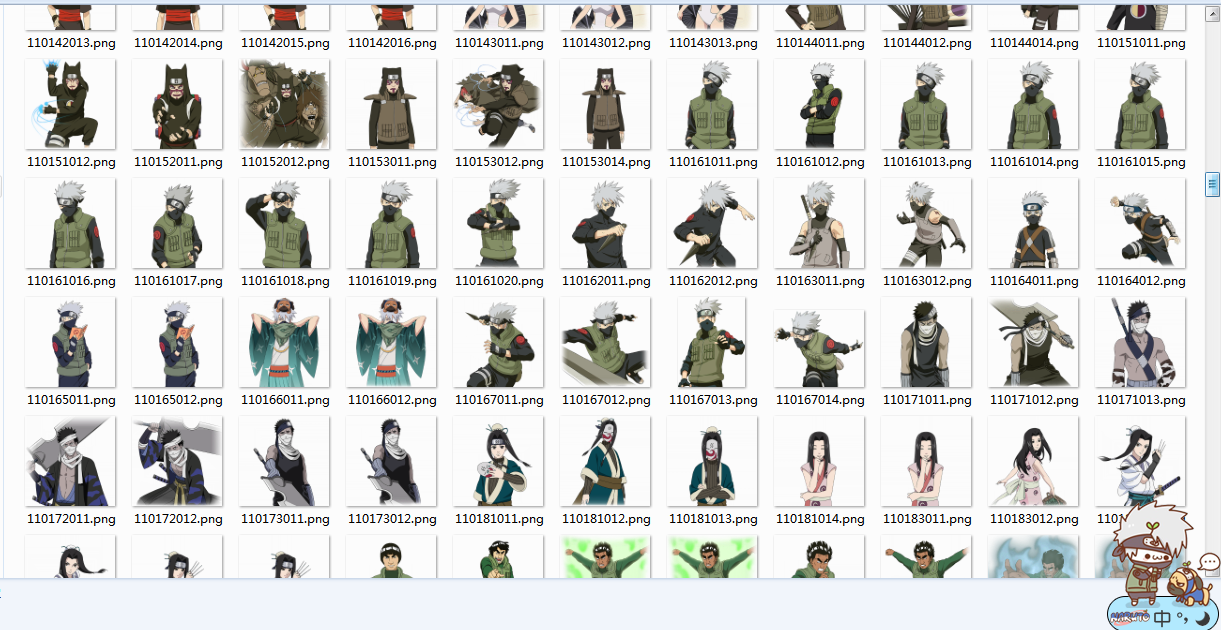Click the speech bubble icon beside the mascot
Viewport: 1221px width, 630px height.
tap(1209, 563)
